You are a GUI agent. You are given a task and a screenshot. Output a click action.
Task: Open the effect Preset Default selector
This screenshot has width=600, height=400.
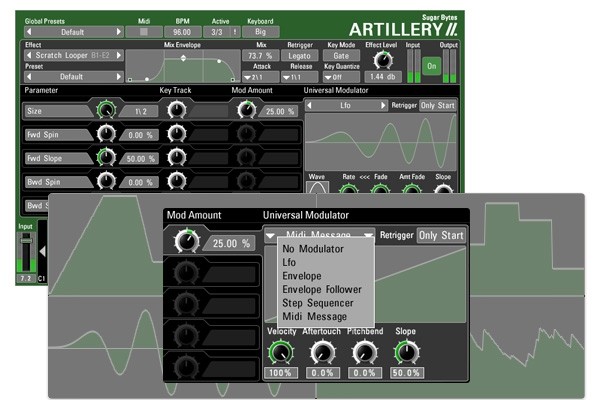[73, 77]
